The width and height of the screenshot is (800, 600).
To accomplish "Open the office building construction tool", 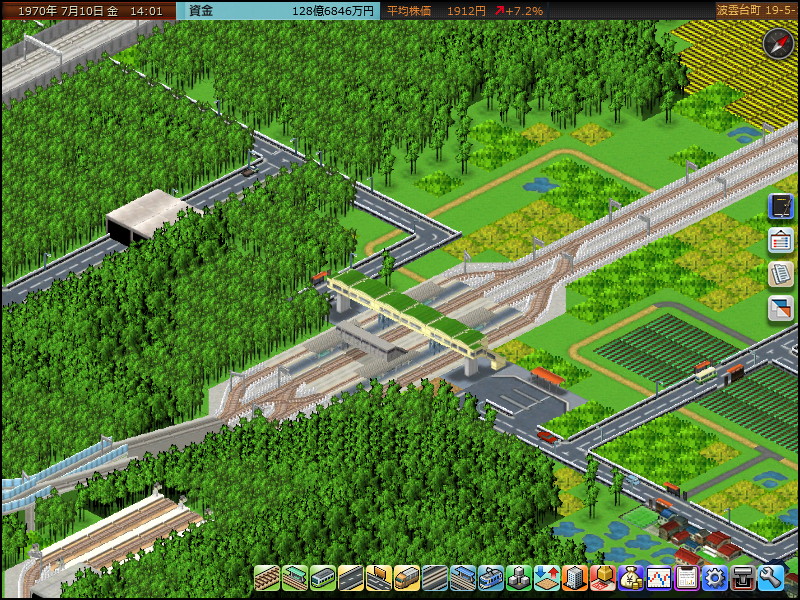I will coord(575,578).
